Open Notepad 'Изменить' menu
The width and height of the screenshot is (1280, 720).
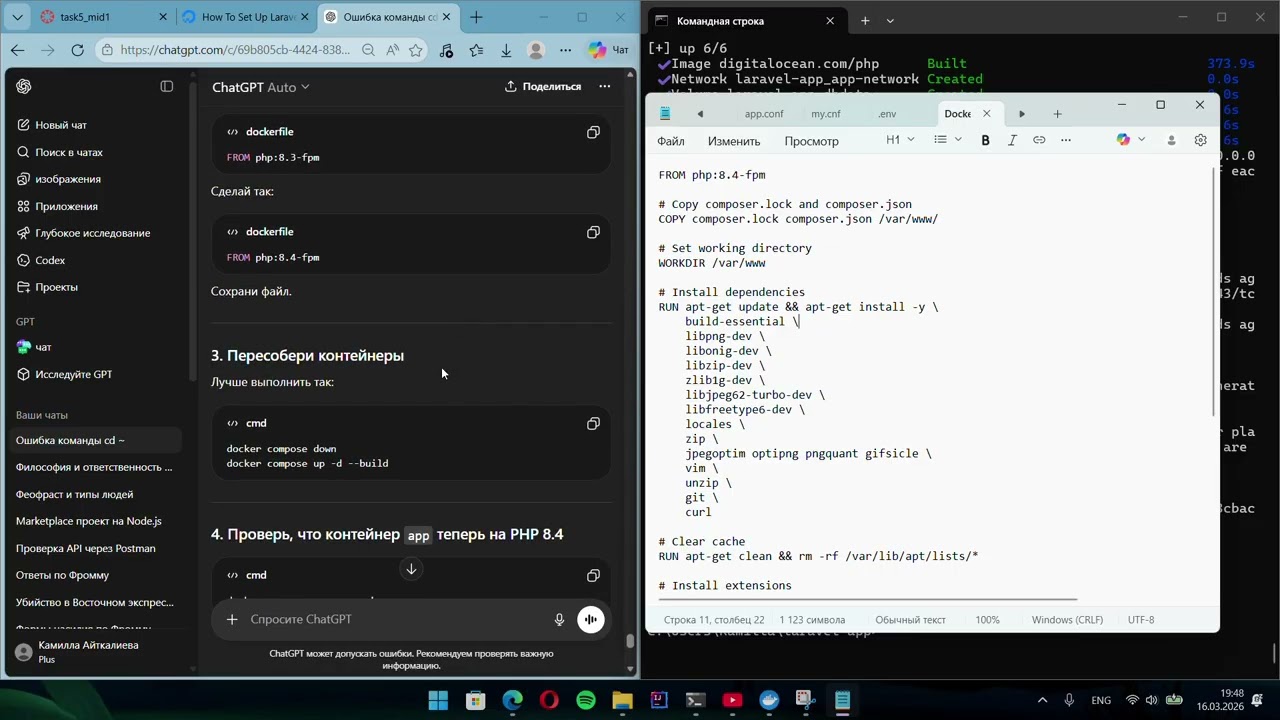(x=734, y=141)
